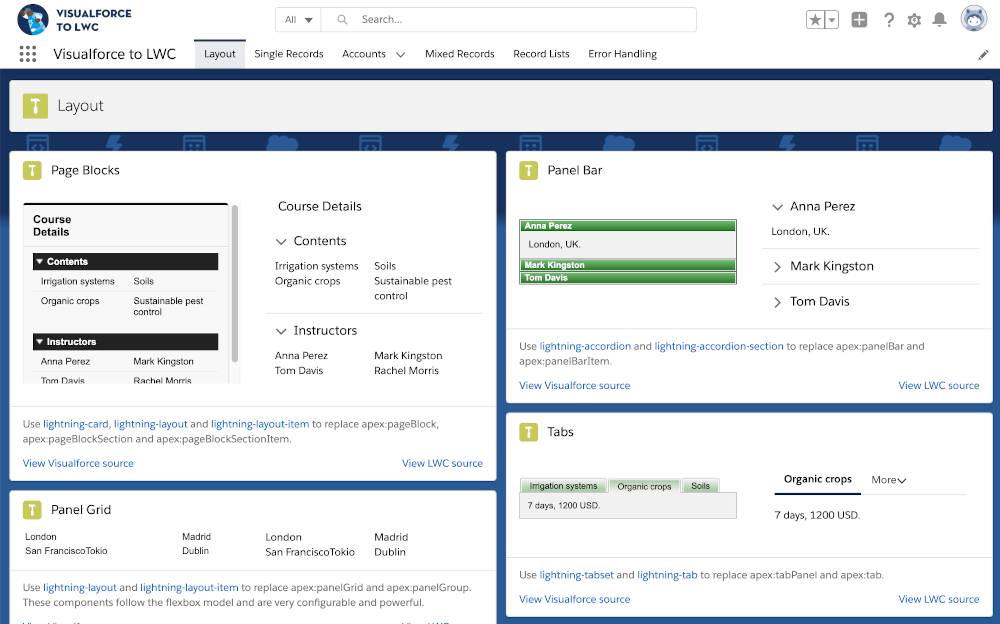
Task: Click the search magnifier icon
Action: [x=342, y=20]
